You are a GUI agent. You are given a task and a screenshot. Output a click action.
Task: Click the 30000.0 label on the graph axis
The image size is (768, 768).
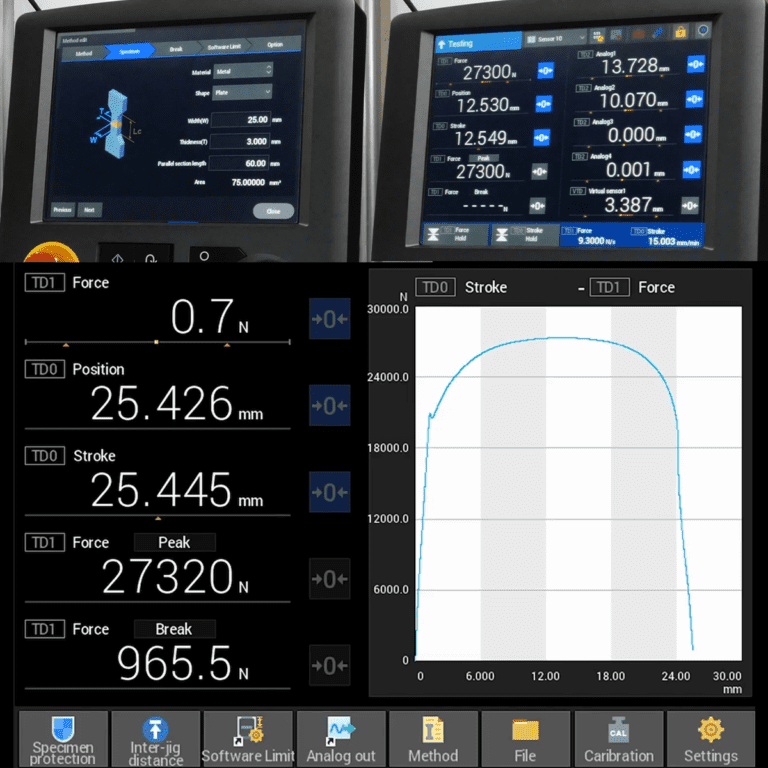(x=388, y=309)
